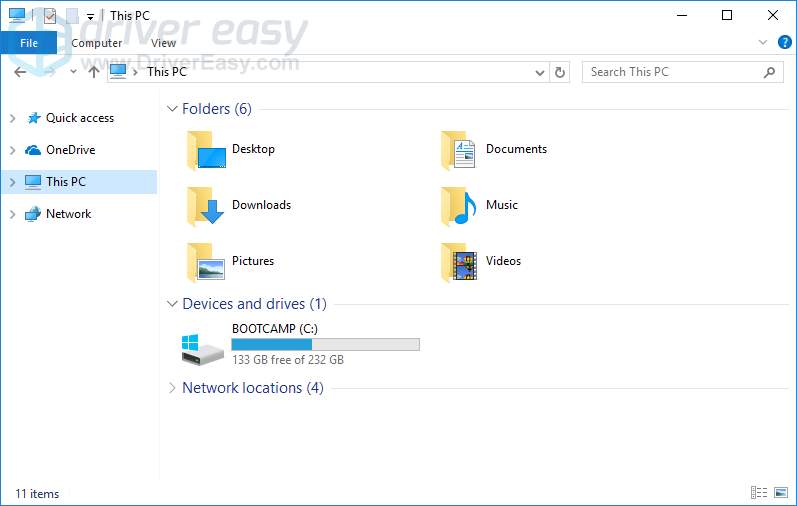
Task: Switch to the View ribbon tab
Action: tap(163, 43)
